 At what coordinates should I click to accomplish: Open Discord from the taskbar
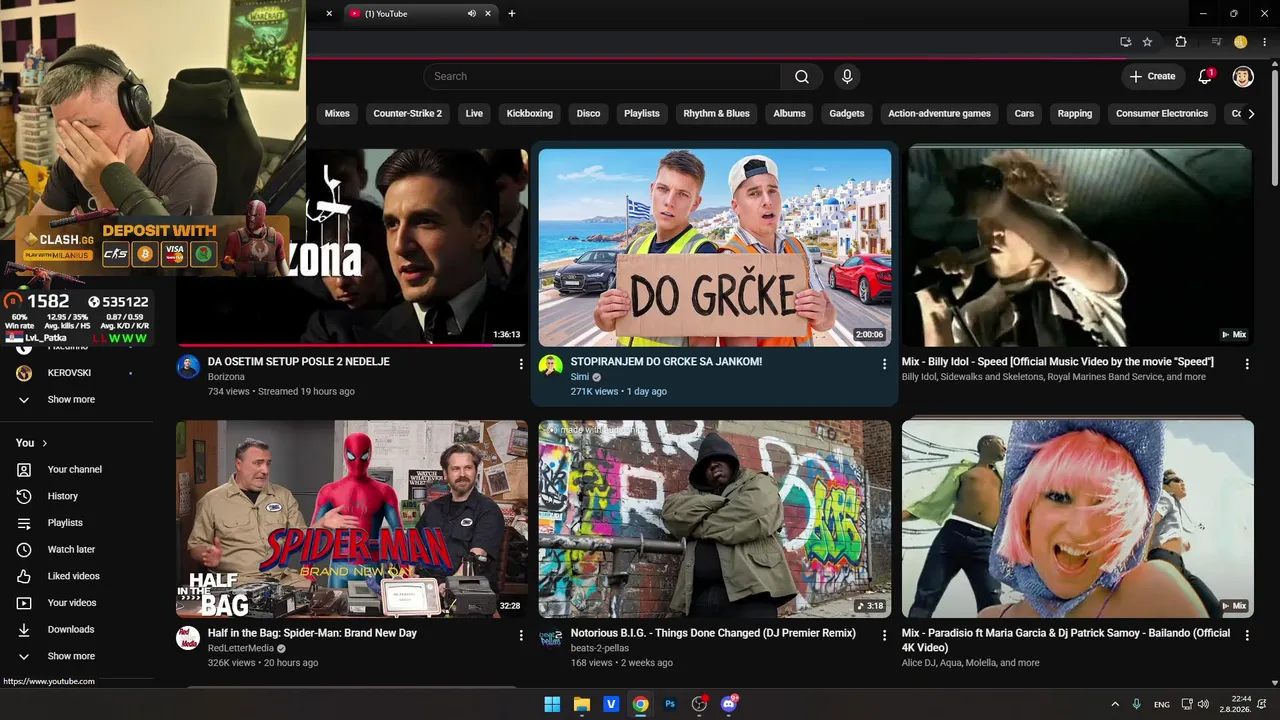729,704
